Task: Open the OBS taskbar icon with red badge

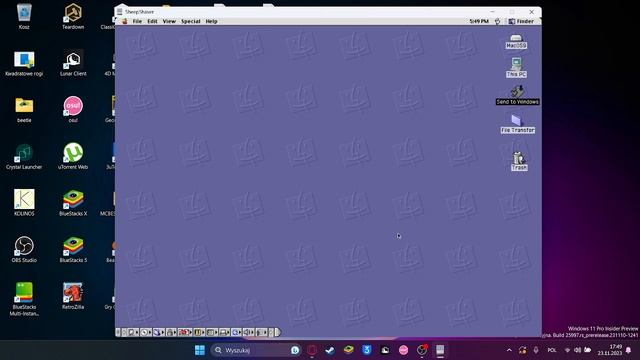Action: [422, 350]
